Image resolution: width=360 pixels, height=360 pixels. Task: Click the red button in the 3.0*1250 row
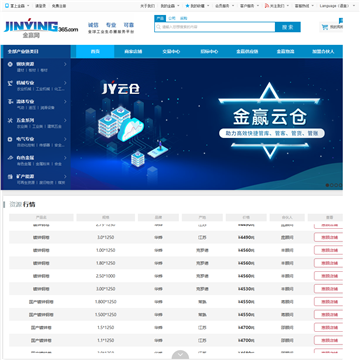[329, 237]
